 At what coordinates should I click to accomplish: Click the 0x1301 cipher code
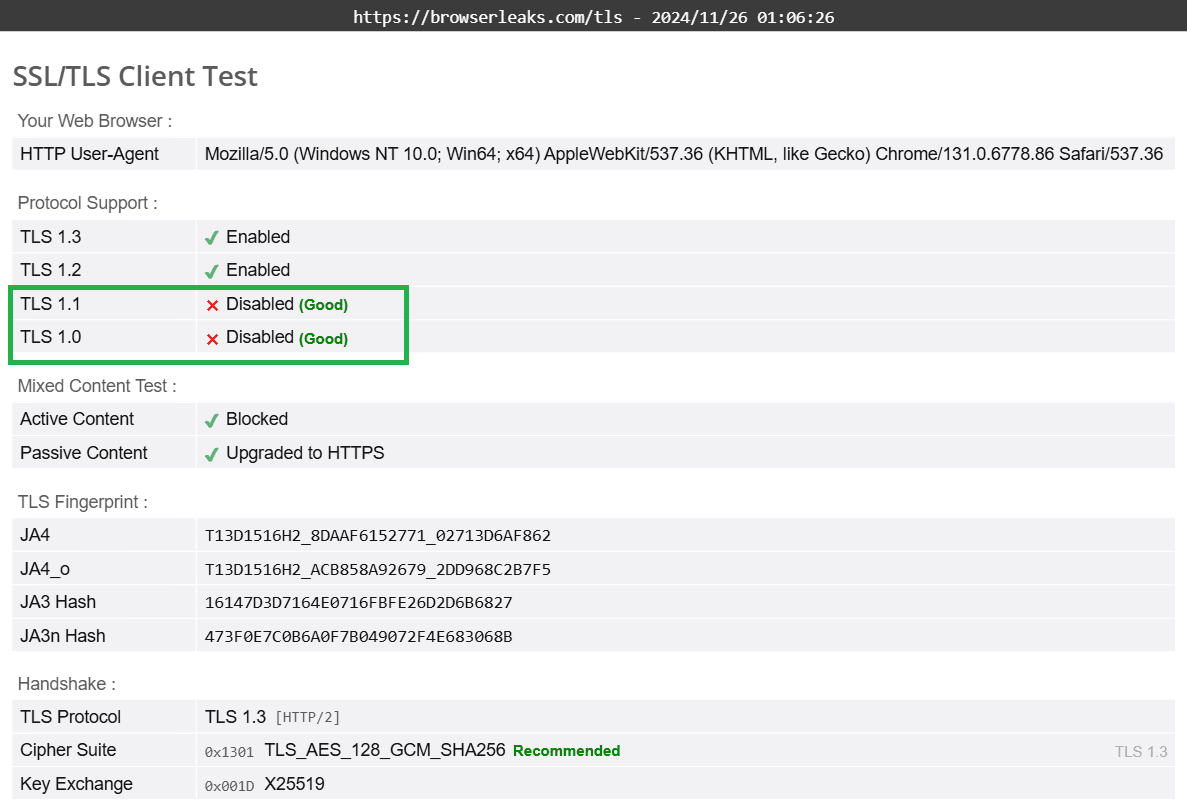click(x=229, y=752)
